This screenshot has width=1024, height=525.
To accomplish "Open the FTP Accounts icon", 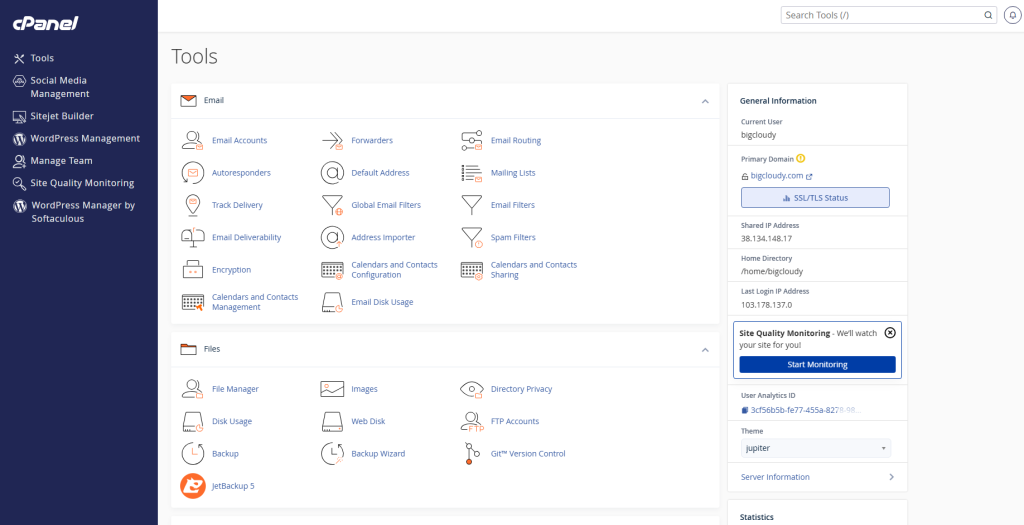I will point(472,422).
